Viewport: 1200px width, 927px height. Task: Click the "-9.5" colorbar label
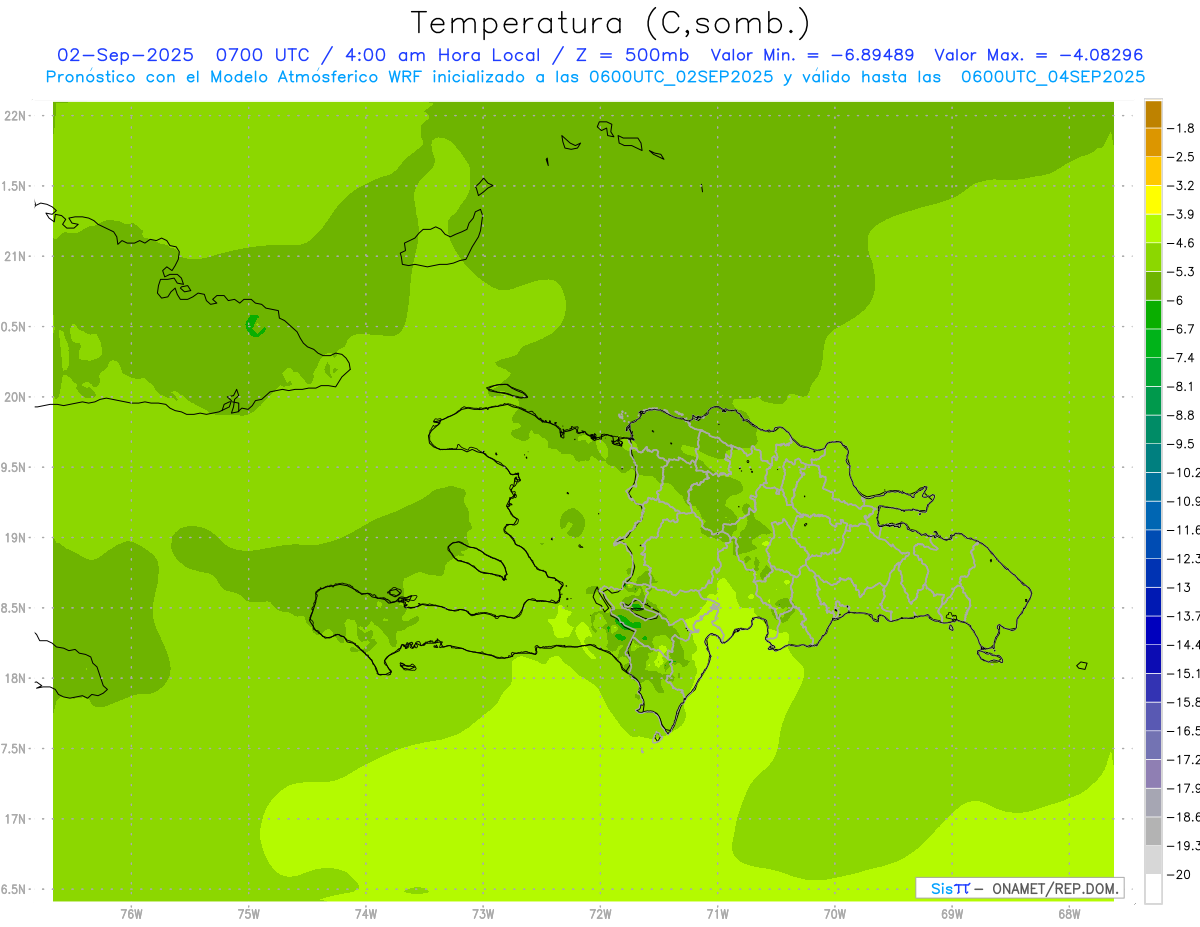click(x=1180, y=443)
